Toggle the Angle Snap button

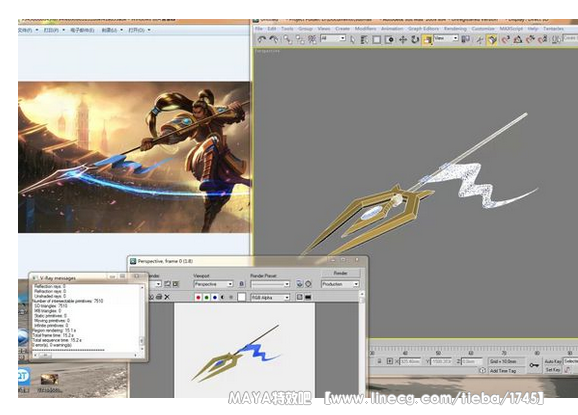pyautogui.click(x=518, y=39)
